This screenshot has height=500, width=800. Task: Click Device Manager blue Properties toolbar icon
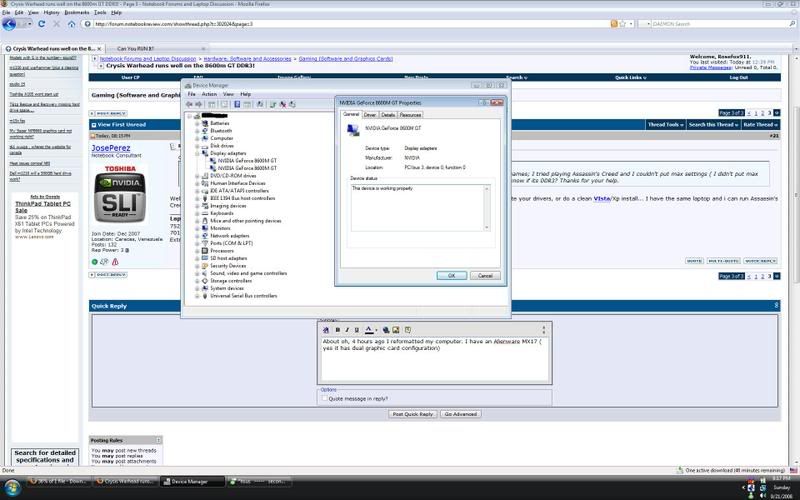pos(237,104)
